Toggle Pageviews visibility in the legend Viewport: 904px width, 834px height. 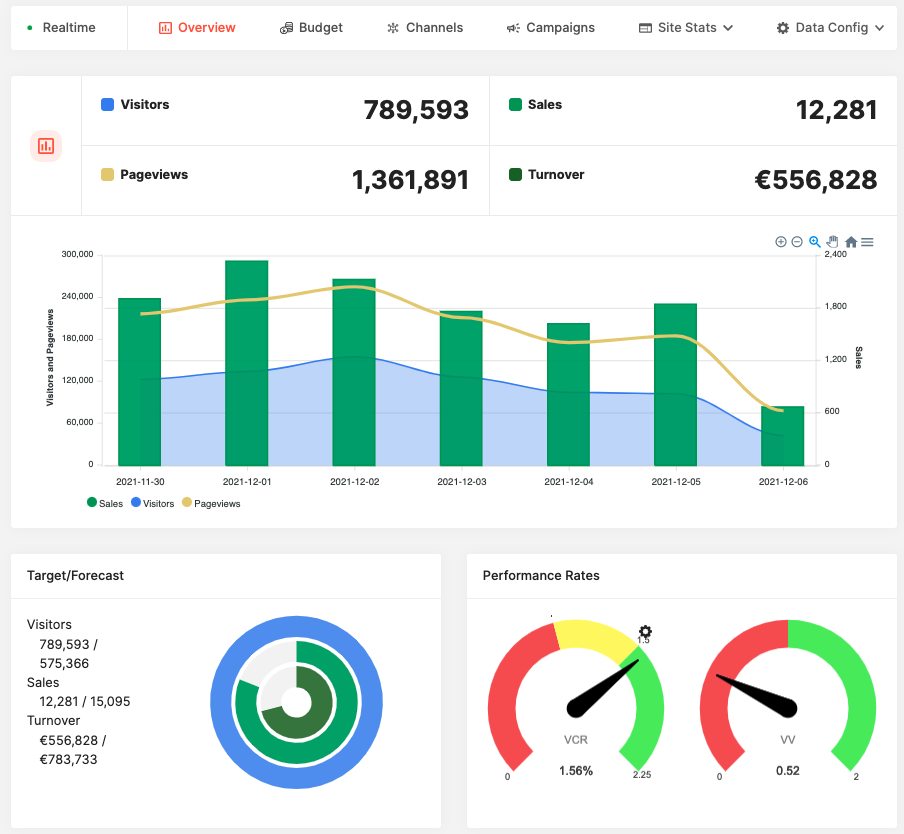point(211,503)
